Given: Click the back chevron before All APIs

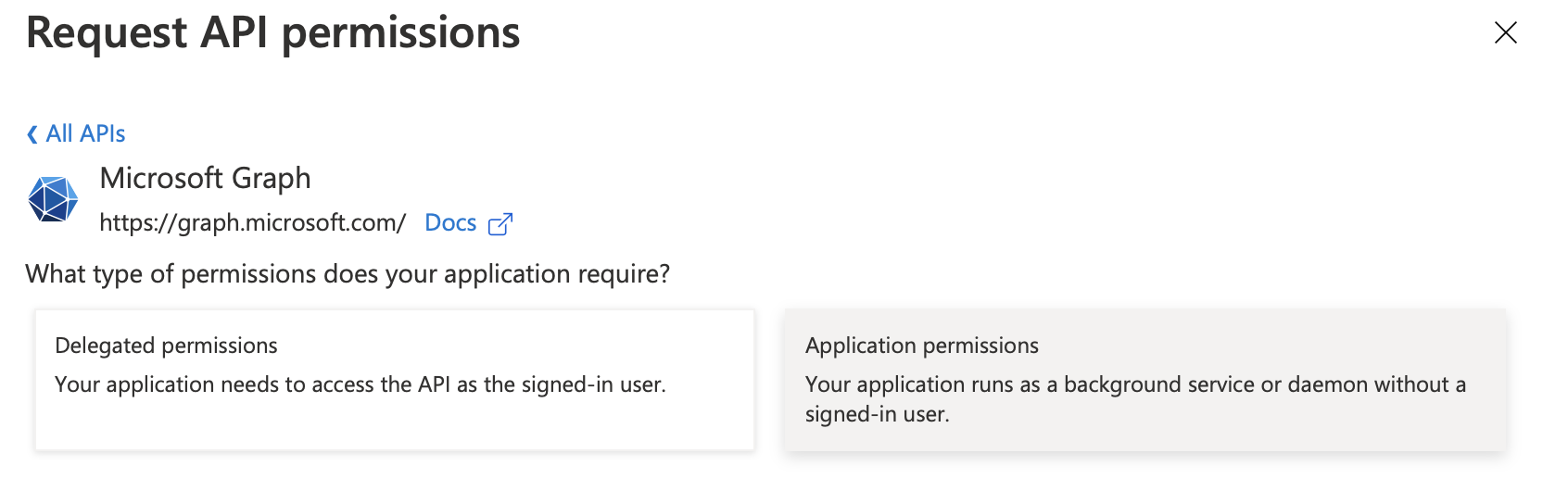Looking at the screenshot, I should pos(32,134).
